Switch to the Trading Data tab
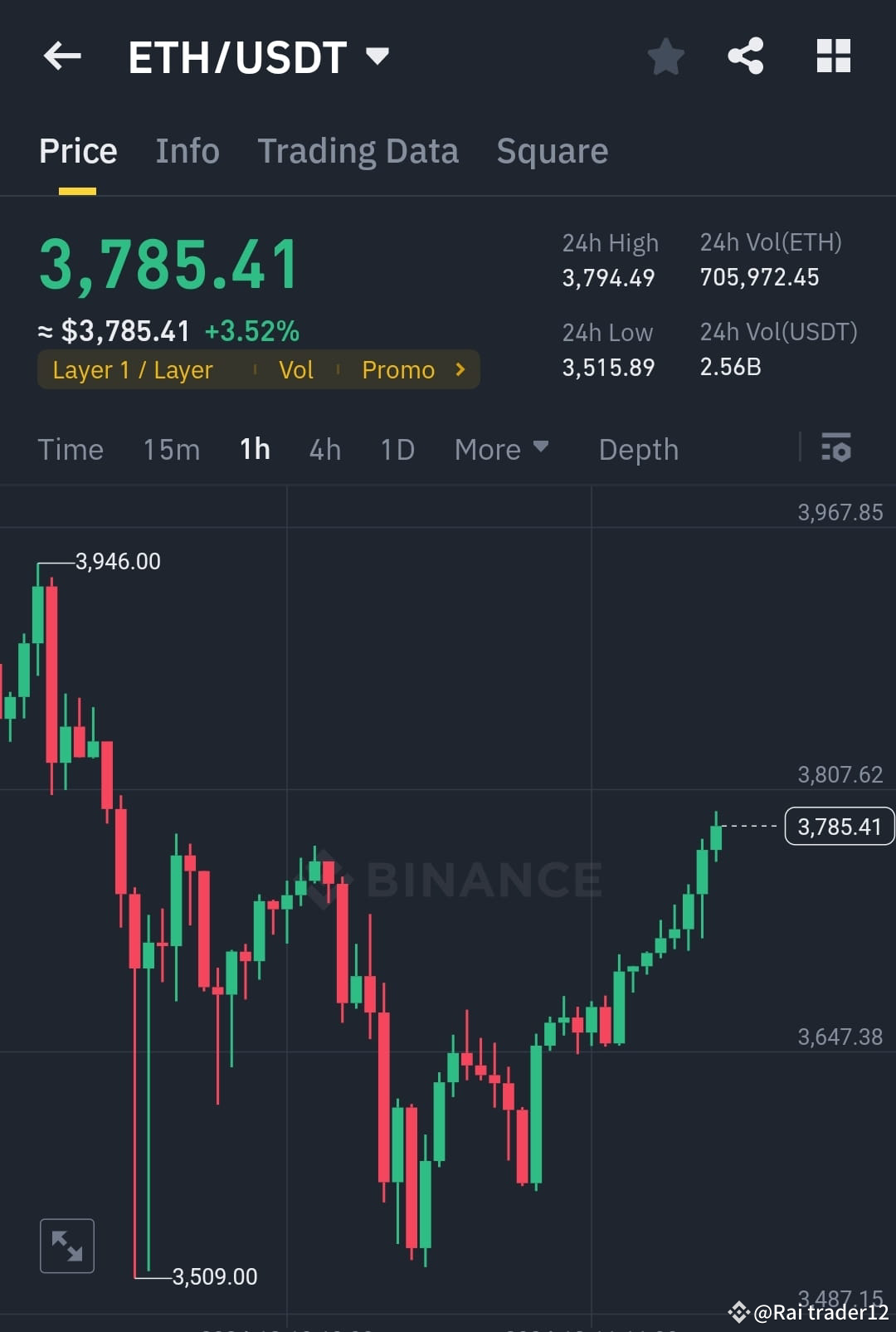896x1332 pixels. click(358, 150)
